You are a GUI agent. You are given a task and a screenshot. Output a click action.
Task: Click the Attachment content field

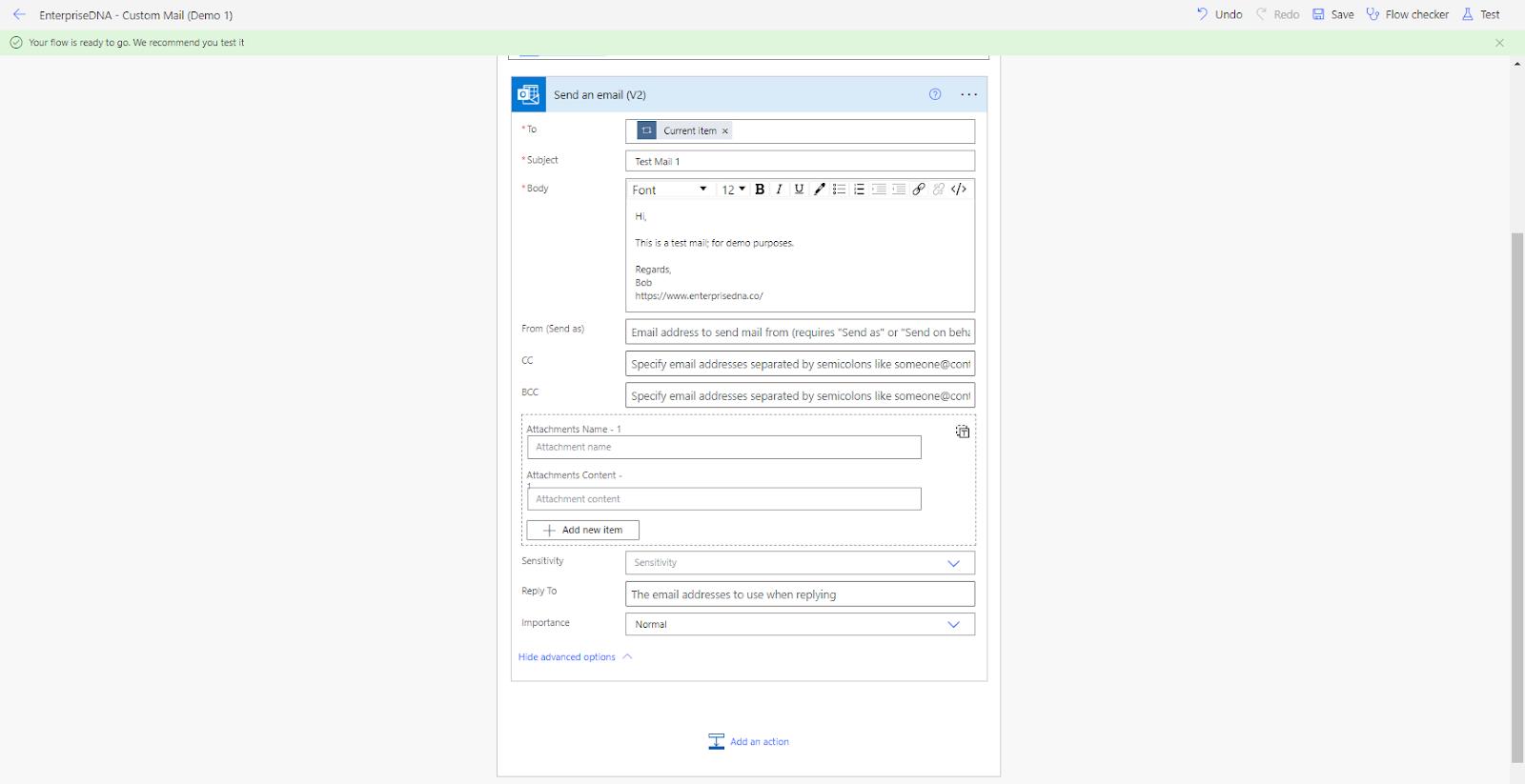[x=724, y=499]
